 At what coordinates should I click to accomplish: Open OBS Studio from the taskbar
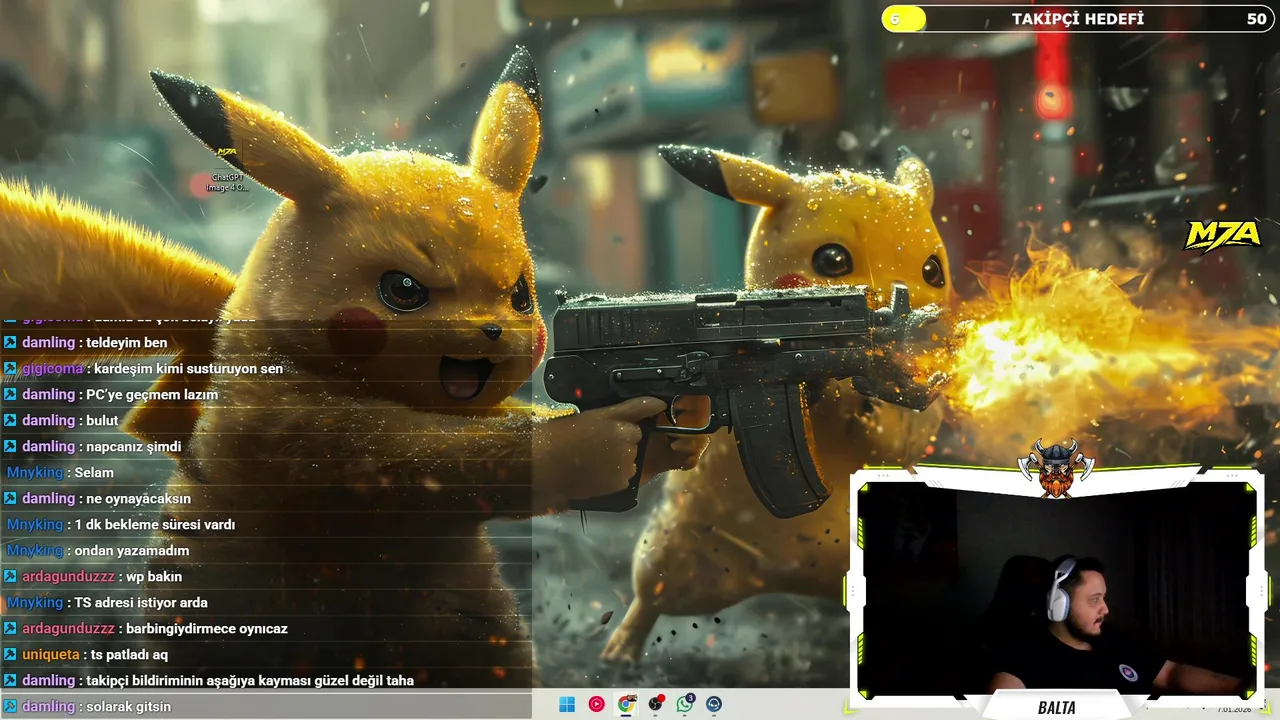click(655, 704)
